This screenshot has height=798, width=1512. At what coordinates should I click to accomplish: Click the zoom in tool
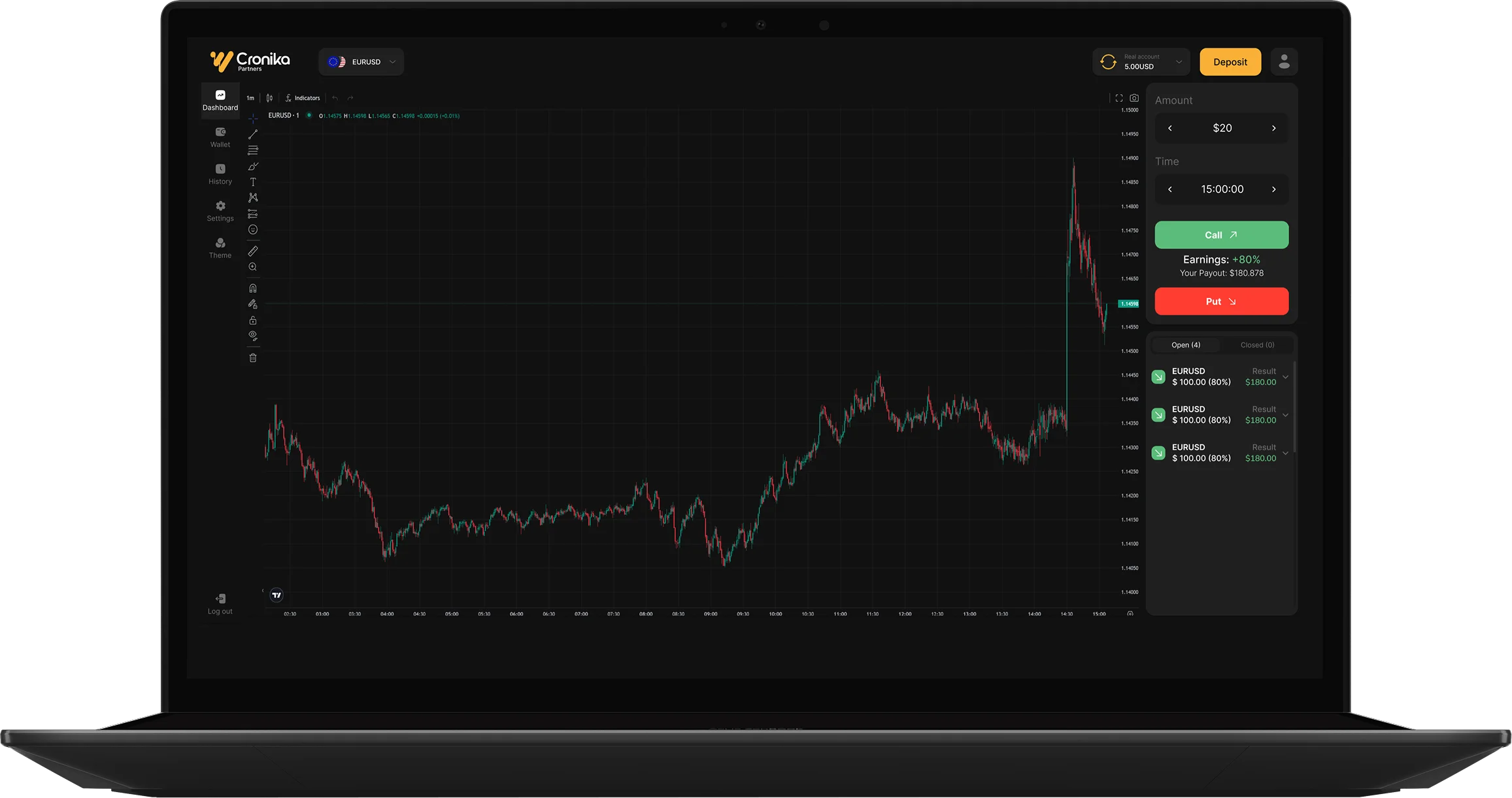tap(253, 267)
